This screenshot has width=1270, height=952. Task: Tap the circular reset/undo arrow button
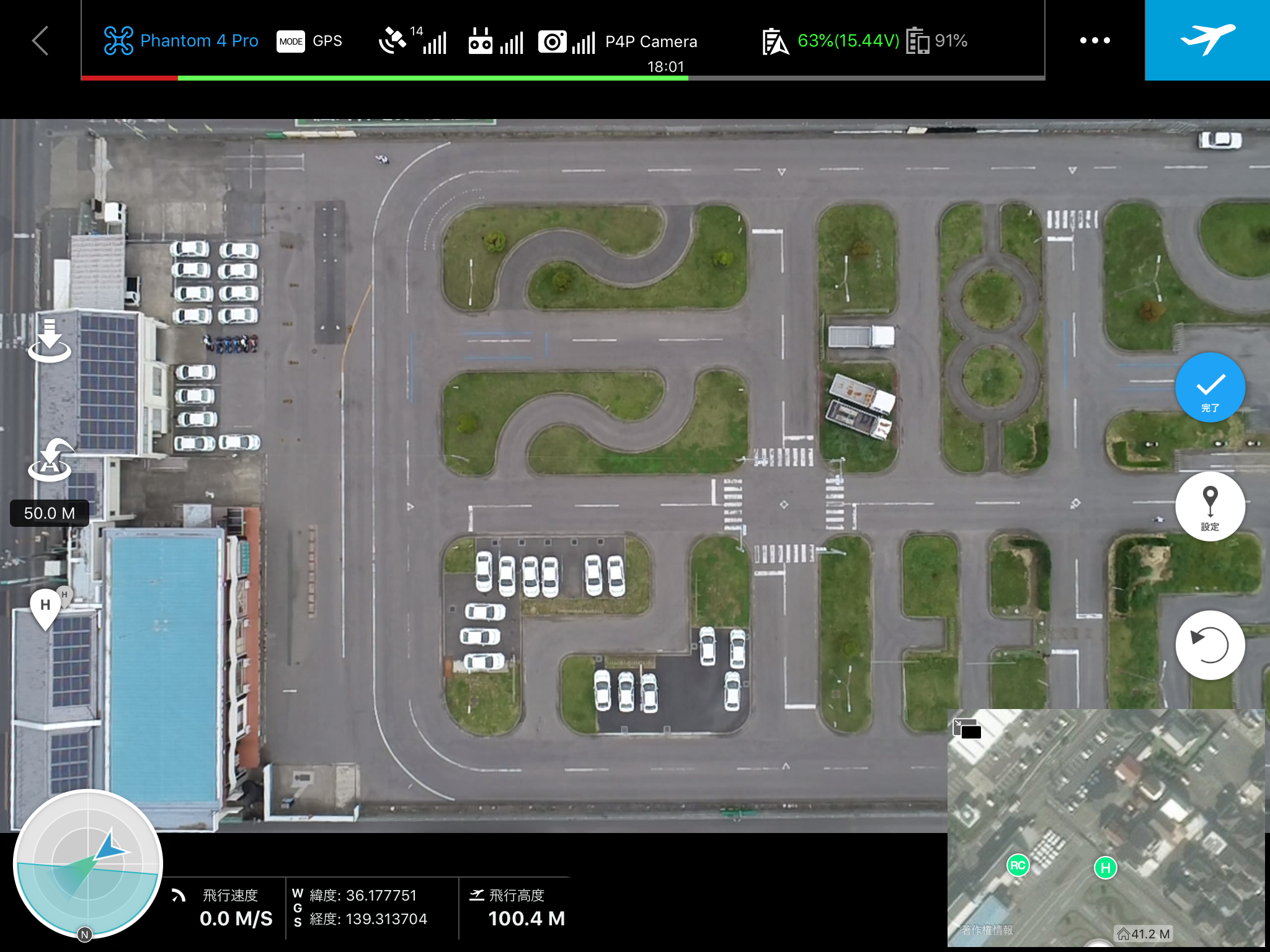(1210, 645)
